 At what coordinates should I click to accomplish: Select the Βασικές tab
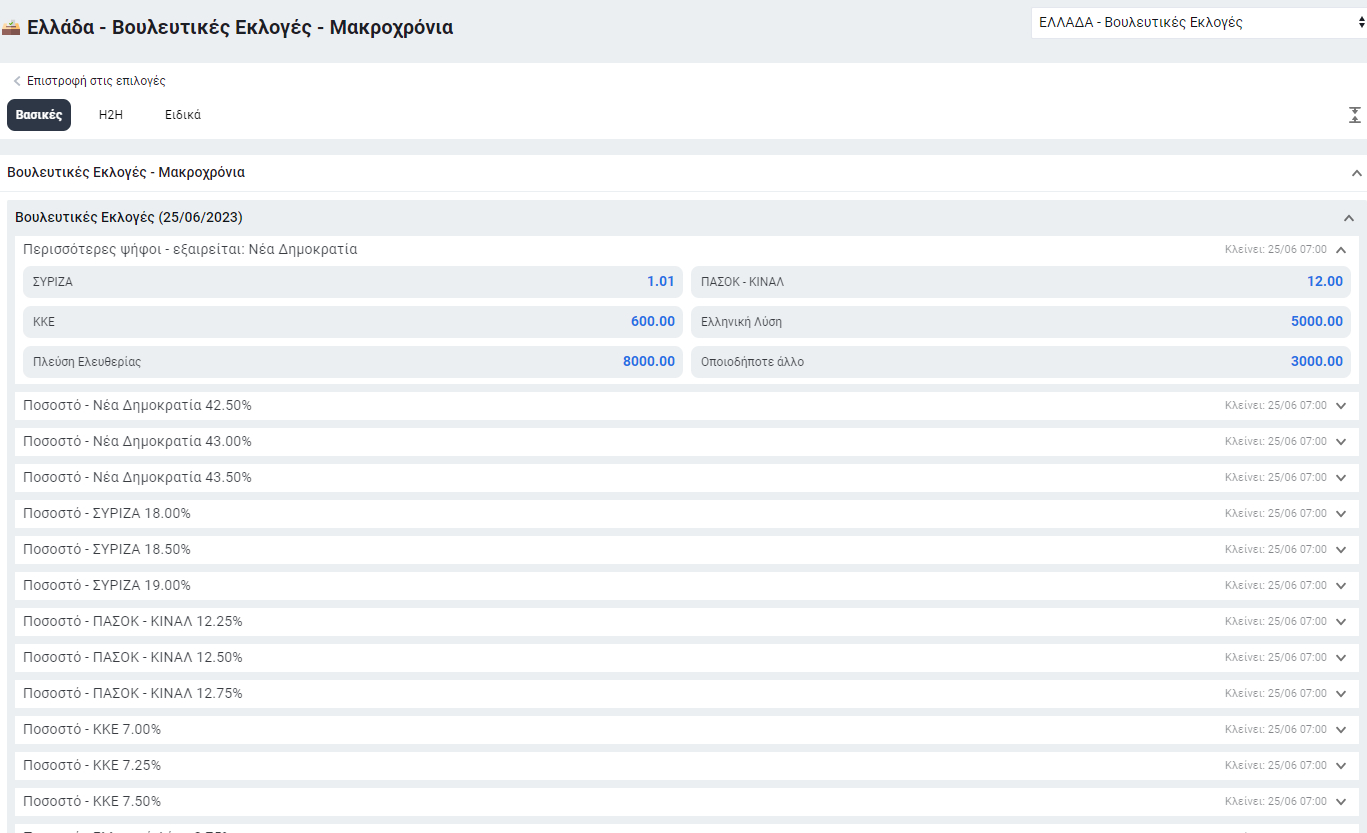tap(39, 115)
